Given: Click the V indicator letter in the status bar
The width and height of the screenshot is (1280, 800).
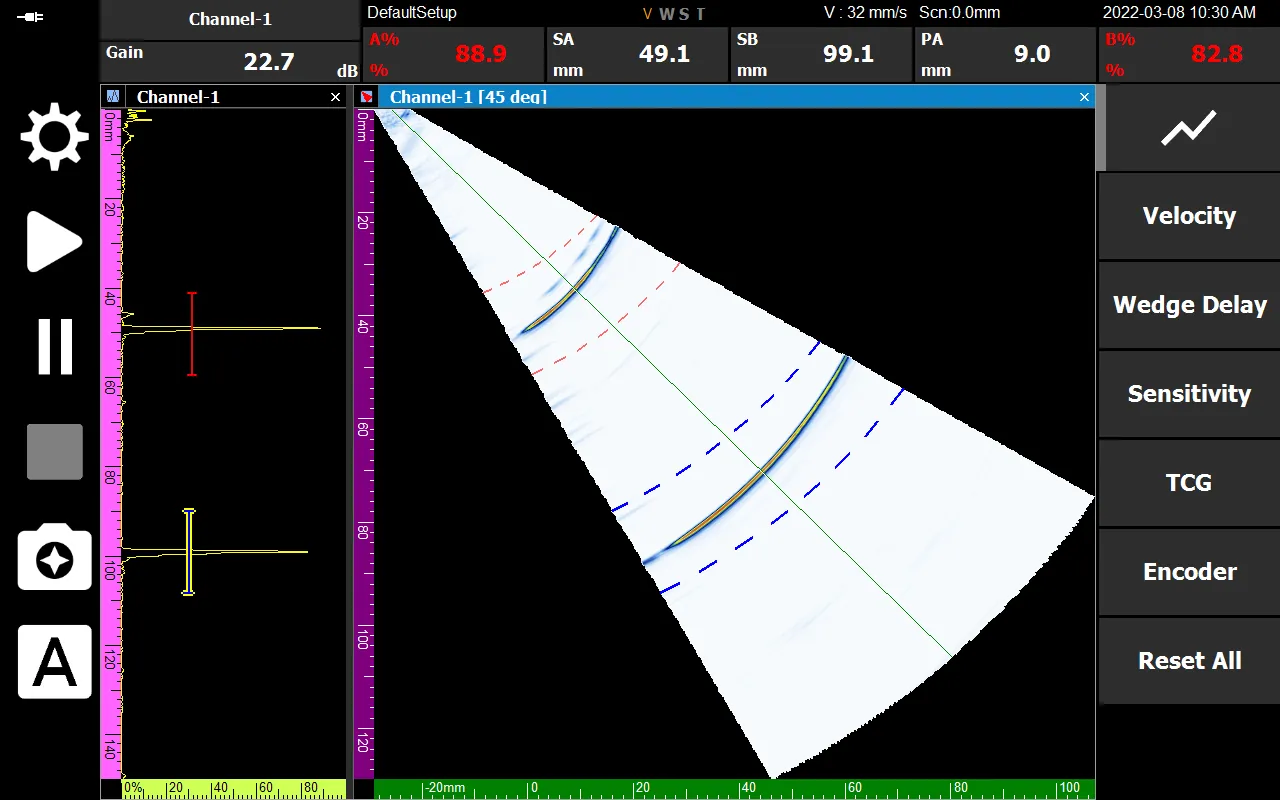Looking at the screenshot, I should point(647,14).
